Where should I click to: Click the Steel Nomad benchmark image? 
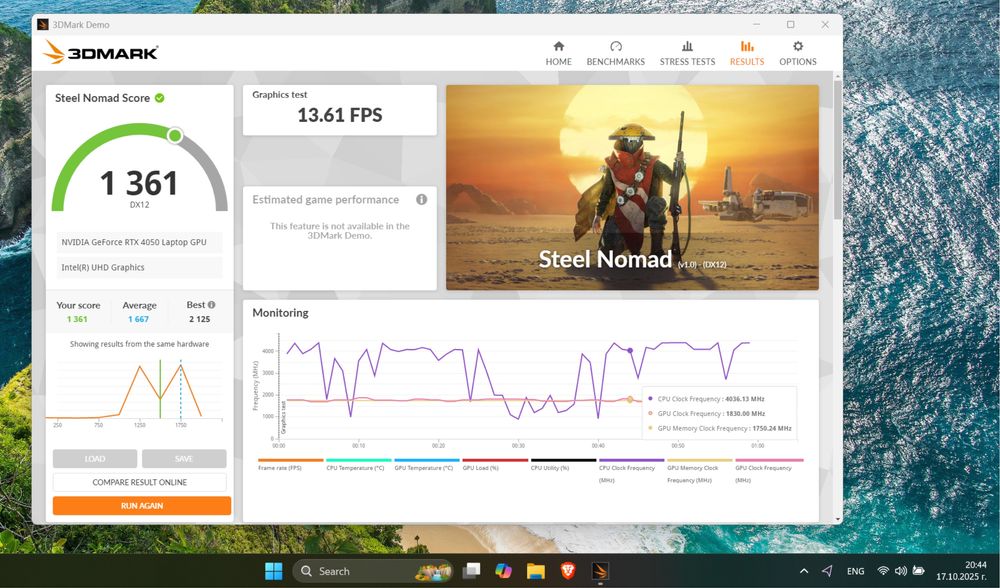click(632, 187)
